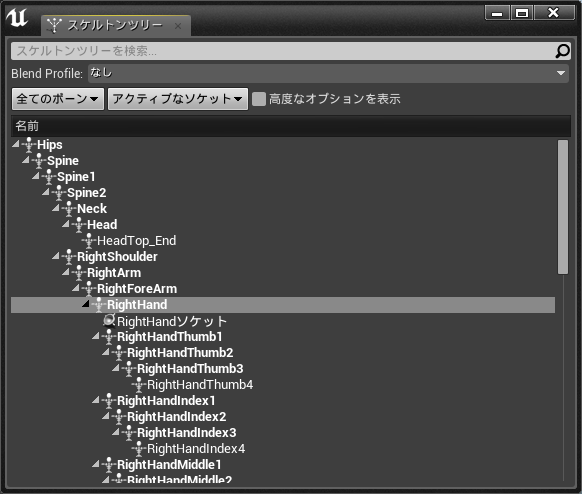582x494 pixels.
Task: Open the アクティブなソケット filter dropdown
Action: tap(178, 99)
